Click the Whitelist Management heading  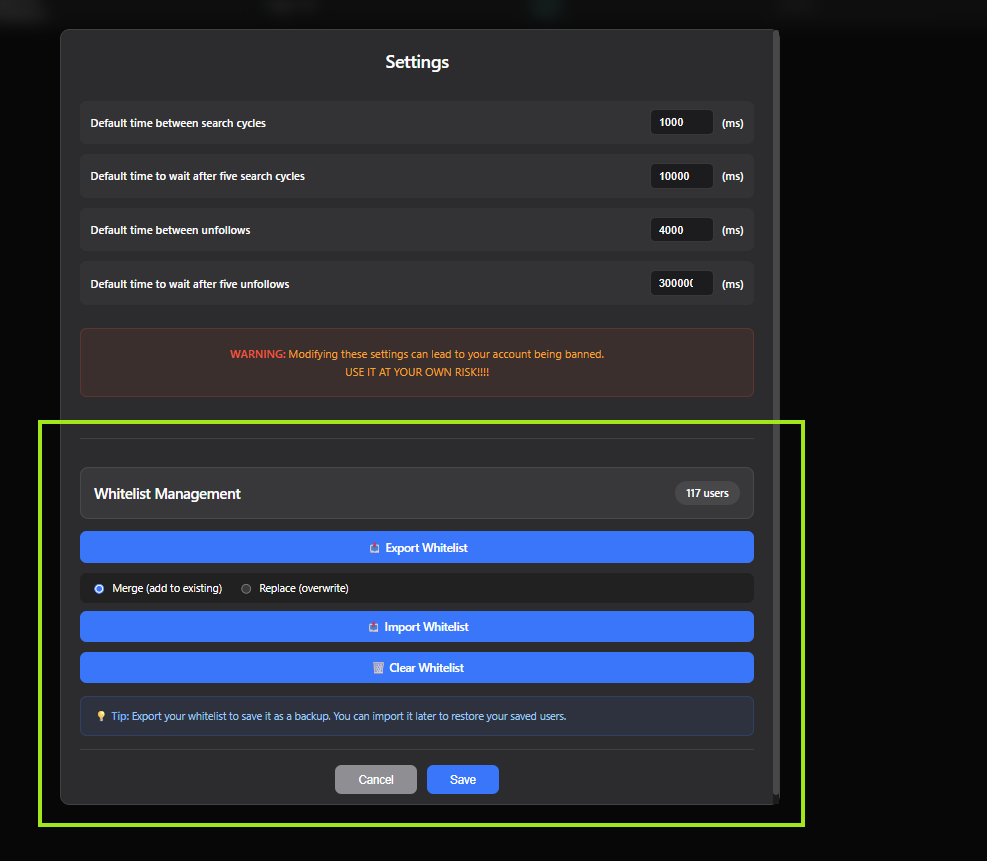pos(167,493)
